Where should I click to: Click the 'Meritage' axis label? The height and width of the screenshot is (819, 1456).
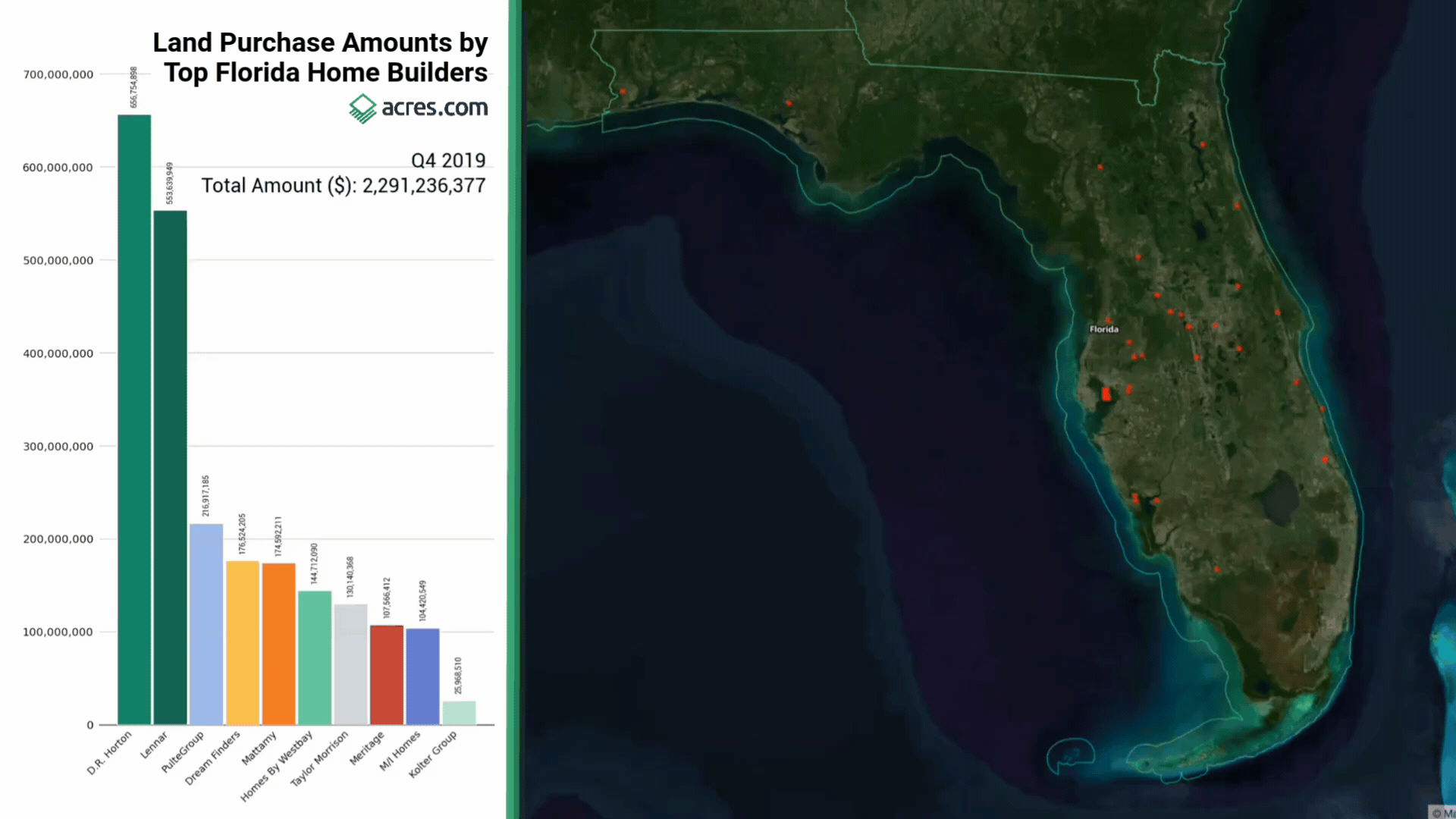[x=366, y=748]
